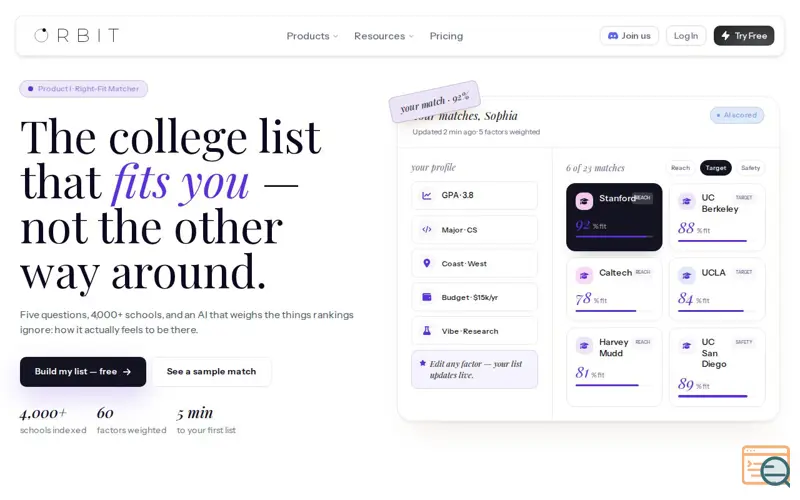
Task: Click the Caltech school icon
Action: tap(584, 276)
